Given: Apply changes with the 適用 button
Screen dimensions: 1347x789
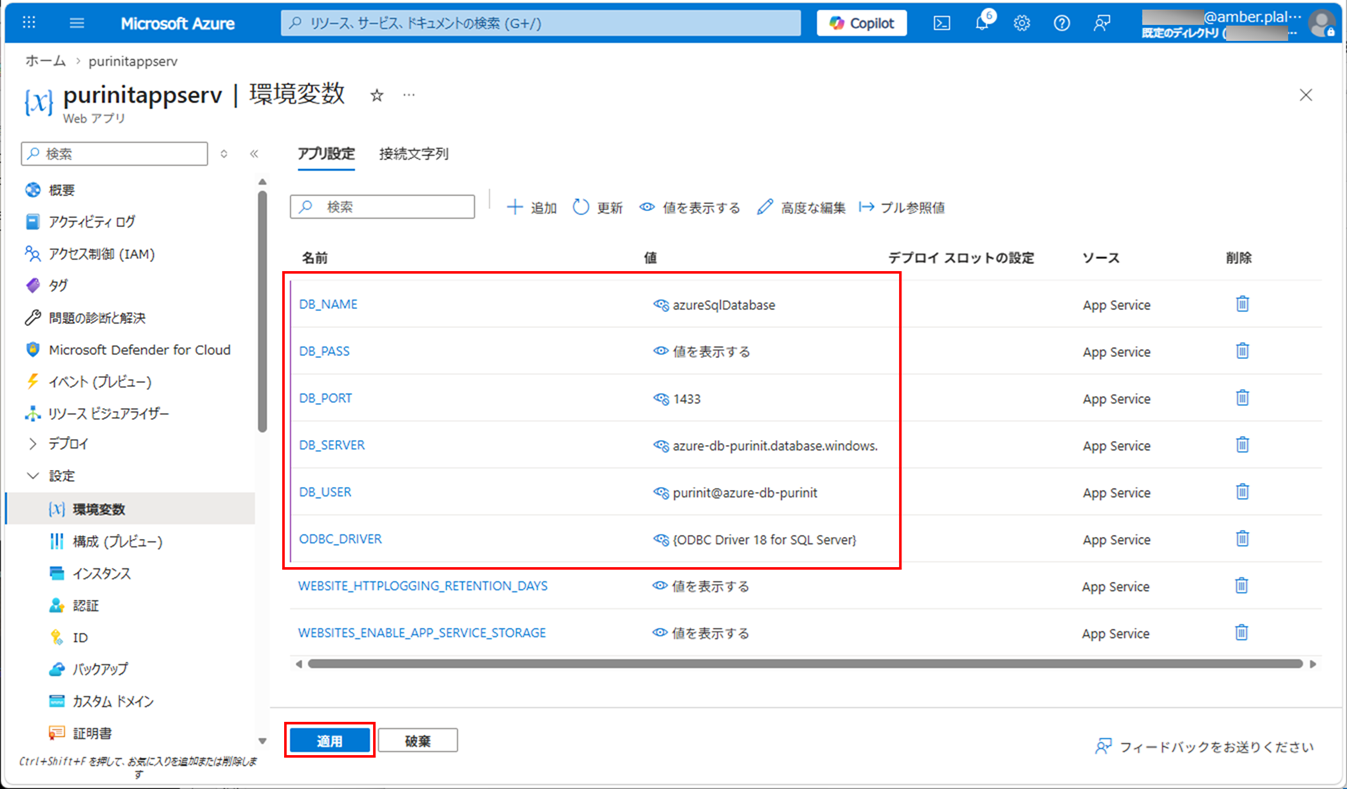Looking at the screenshot, I should pyautogui.click(x=329, y=740).
